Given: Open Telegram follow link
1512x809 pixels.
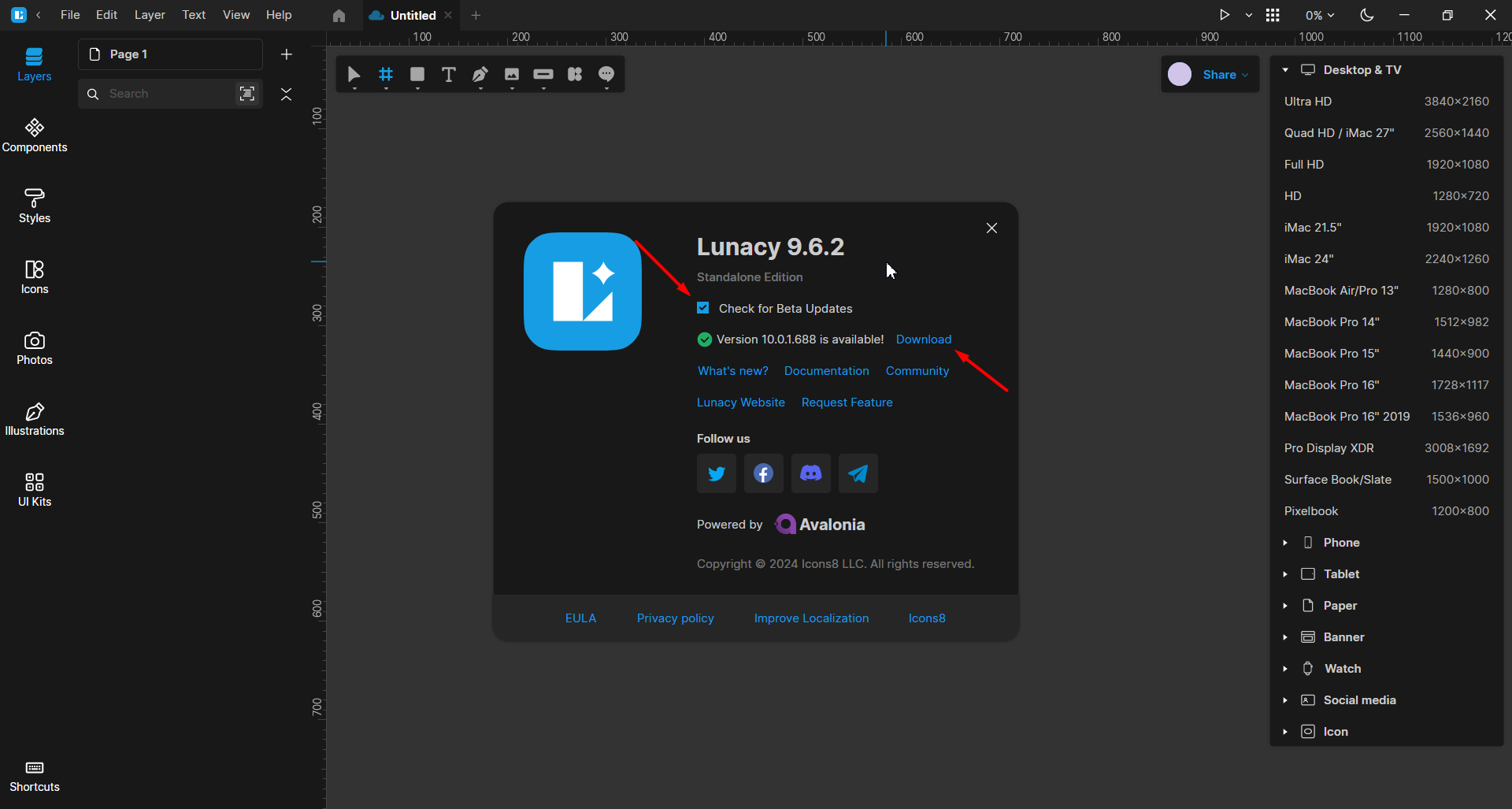Looking at the screenshot, I should click(858, 473).
